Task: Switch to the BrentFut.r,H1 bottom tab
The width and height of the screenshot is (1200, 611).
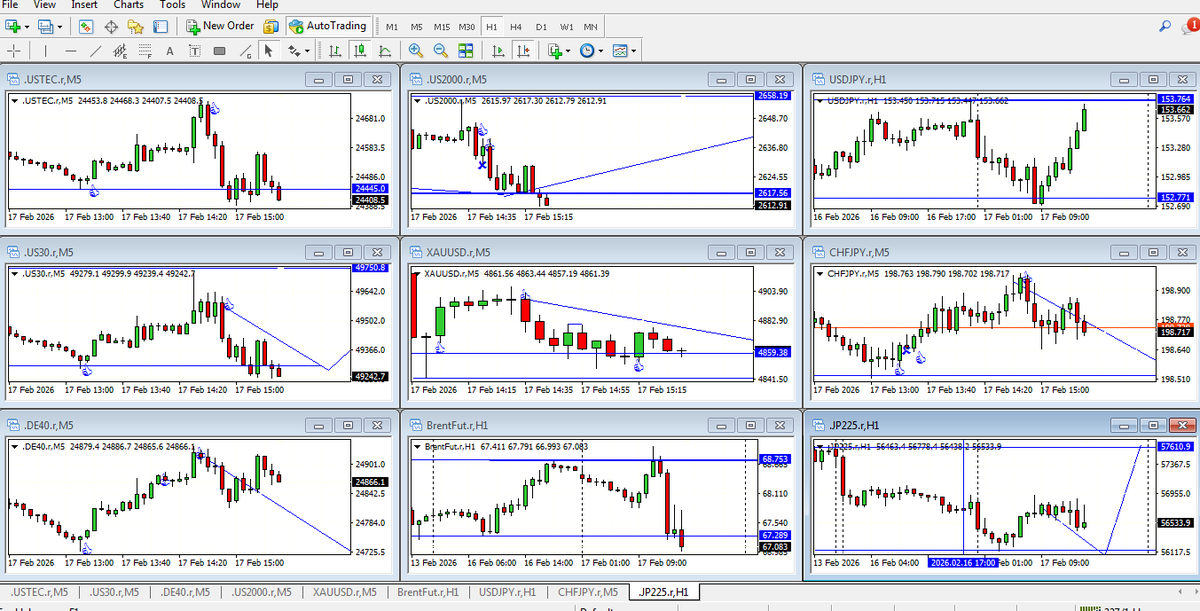Action: (427, 593)
